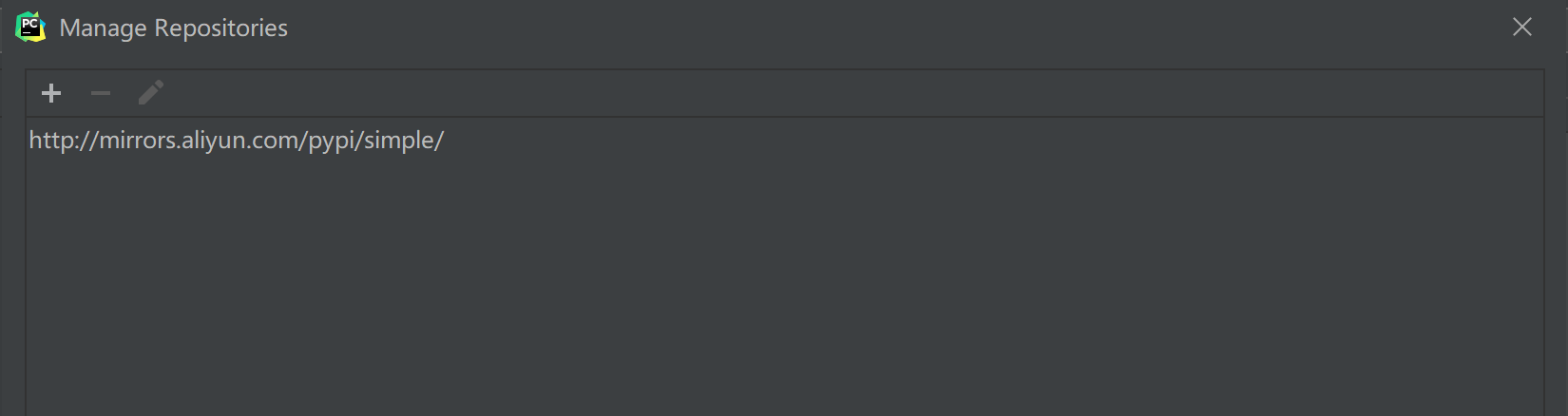This screenshot has width=1568, height=416.
Task: Click the empty title bar area before X
Action: click(893, 28)
